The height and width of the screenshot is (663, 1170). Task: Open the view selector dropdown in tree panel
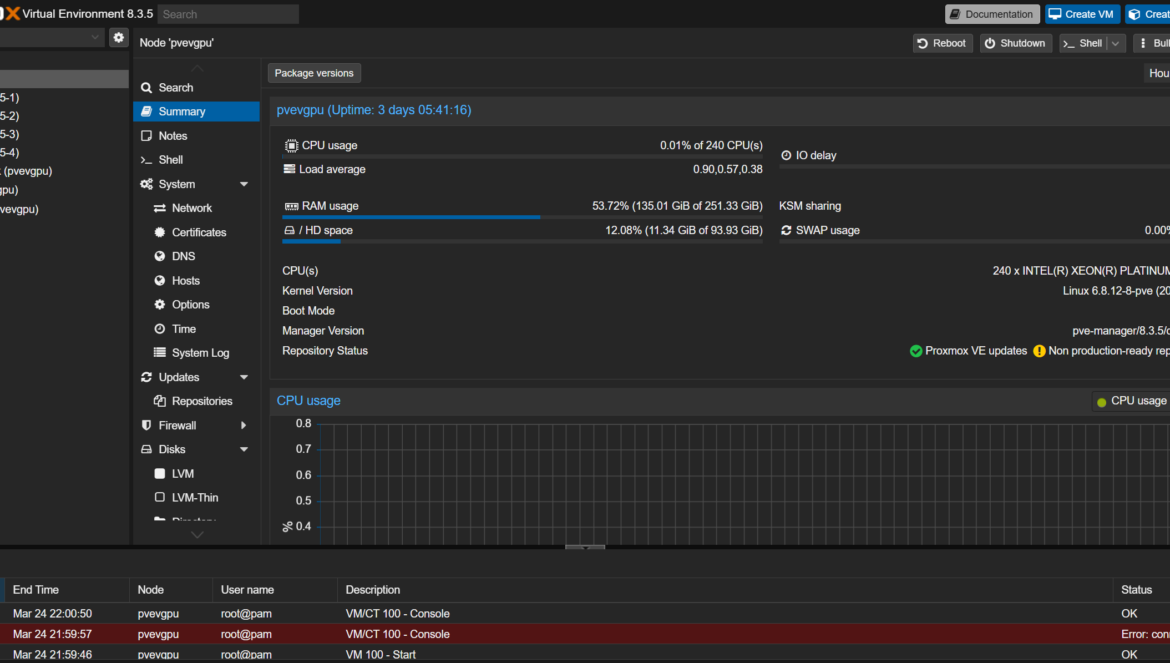95,37
